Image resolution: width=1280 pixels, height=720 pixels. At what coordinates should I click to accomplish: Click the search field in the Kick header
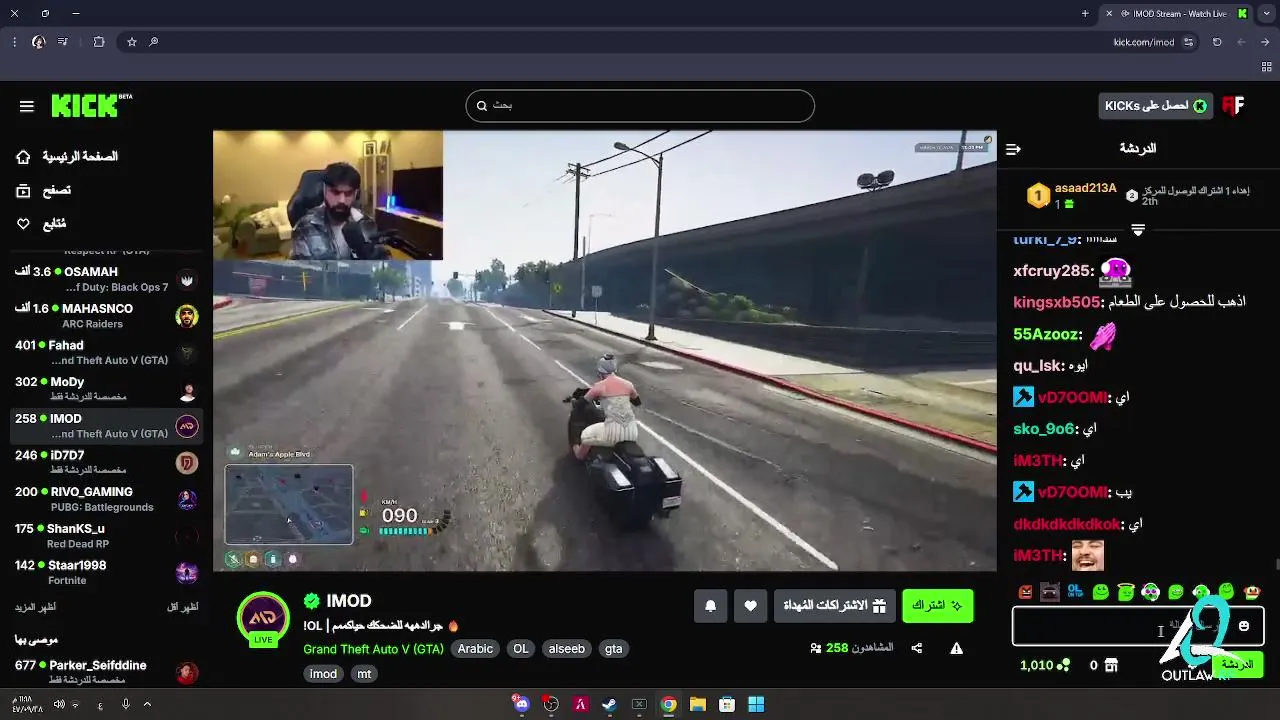click(x=640, y=106)
